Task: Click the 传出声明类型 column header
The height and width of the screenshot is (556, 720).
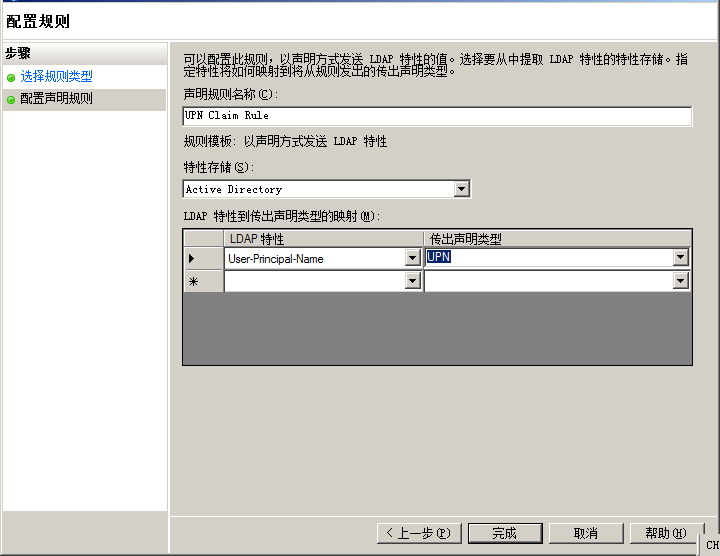Action: pyautogui.click(x=557, y=239)
